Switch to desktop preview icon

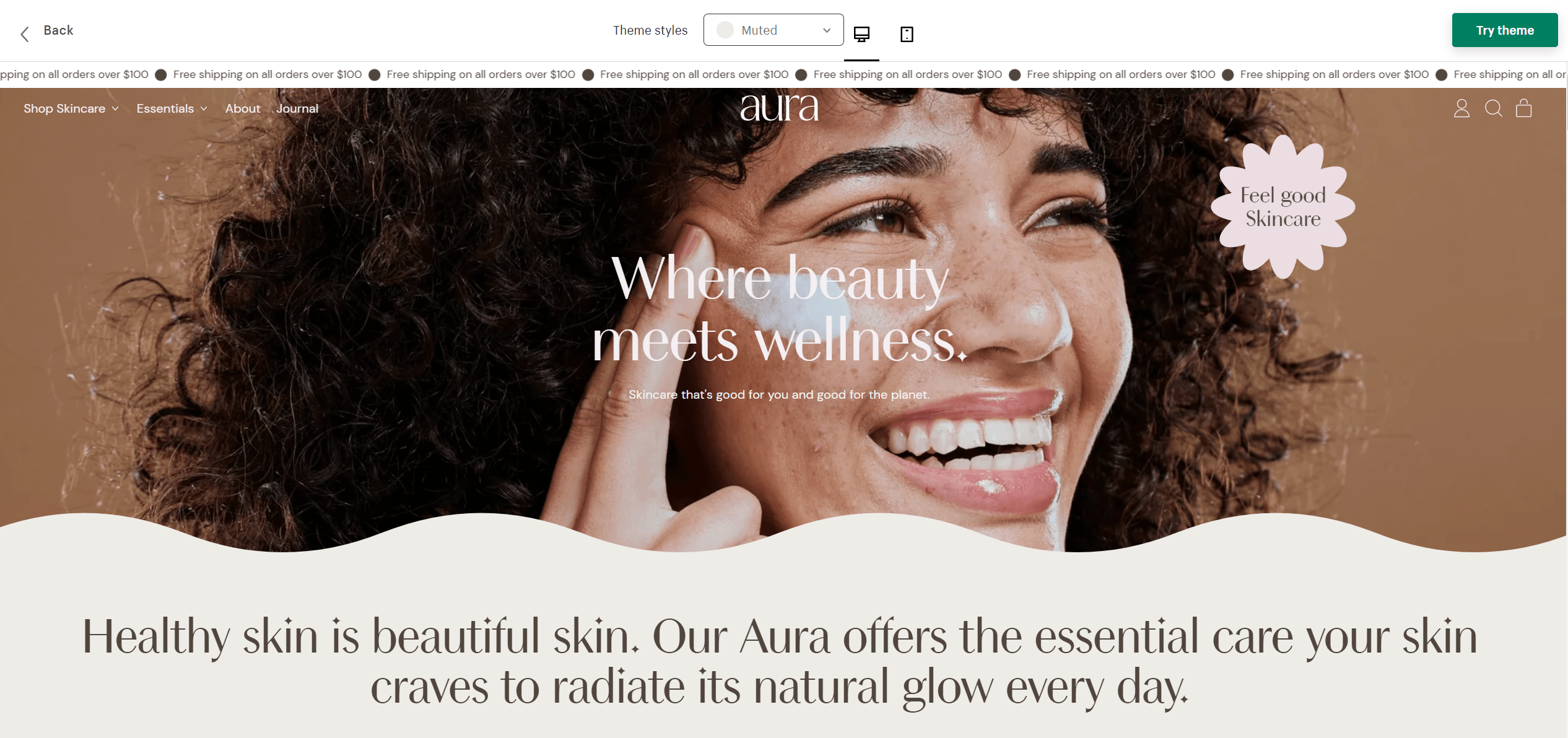pyautogui.click(x=861, y=34)
